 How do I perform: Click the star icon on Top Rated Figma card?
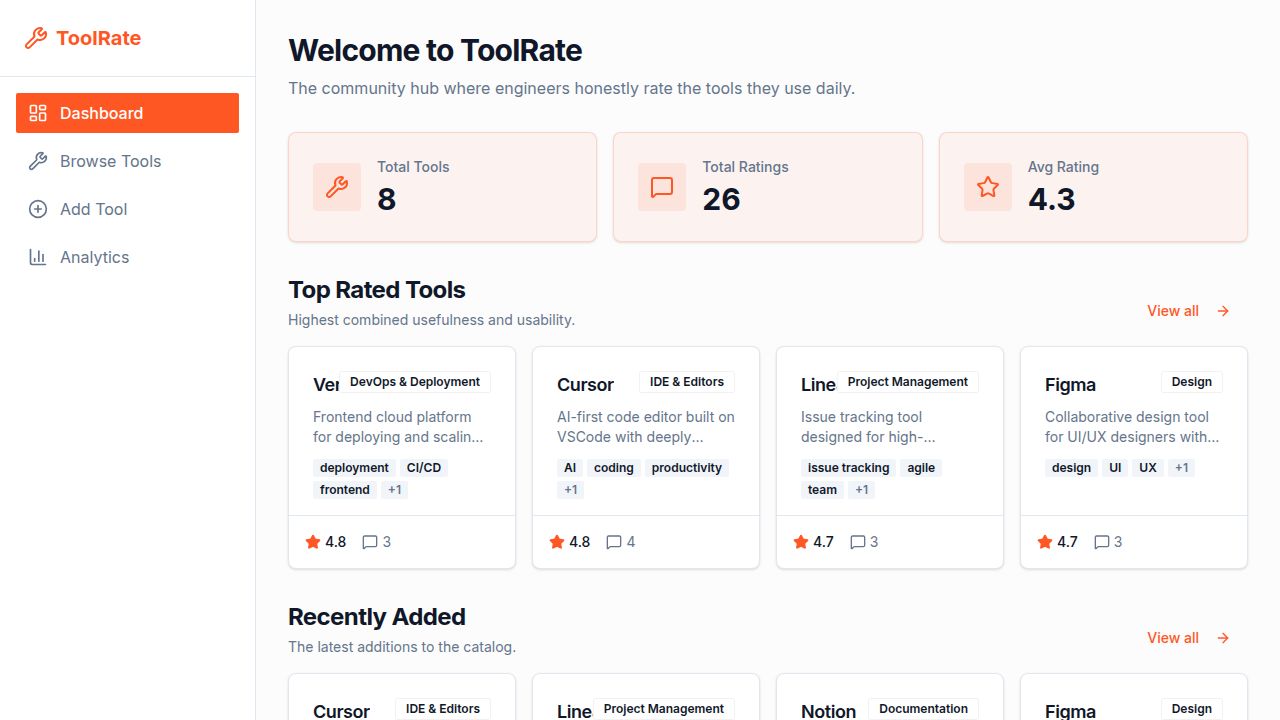tap(1045, 542)
